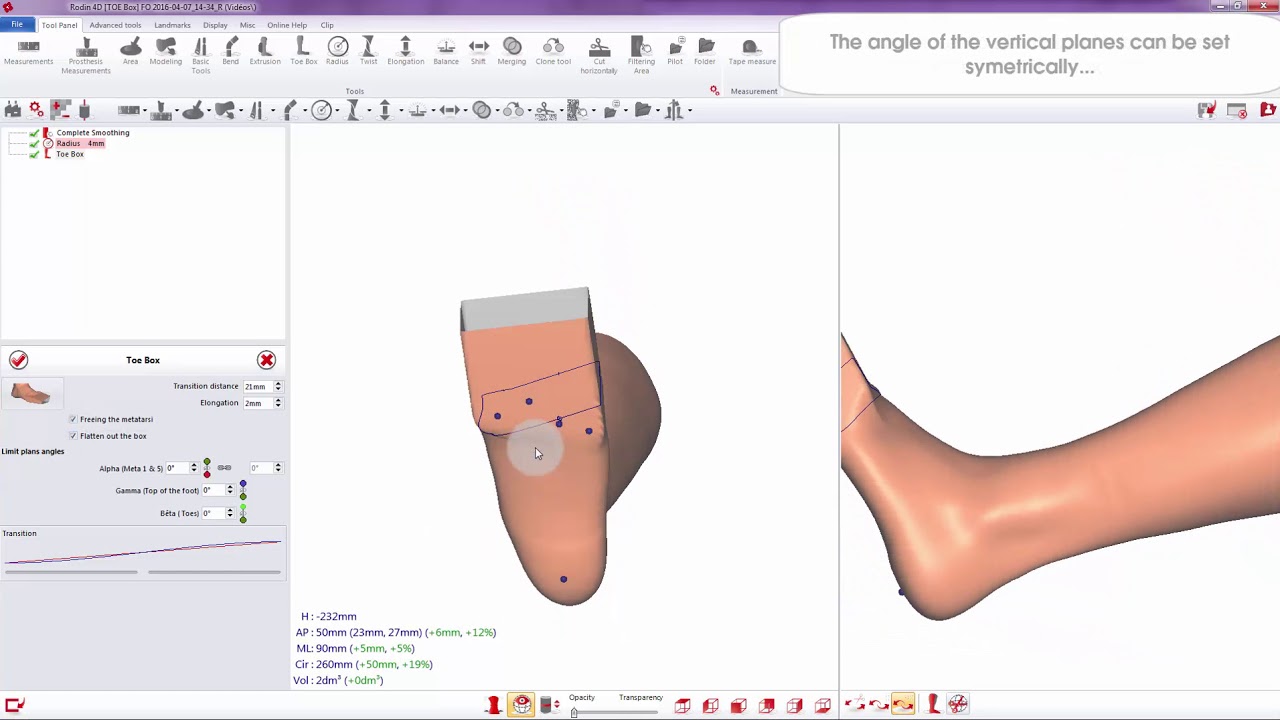
Task: Open the Misc tab
Action: (247, 25)
